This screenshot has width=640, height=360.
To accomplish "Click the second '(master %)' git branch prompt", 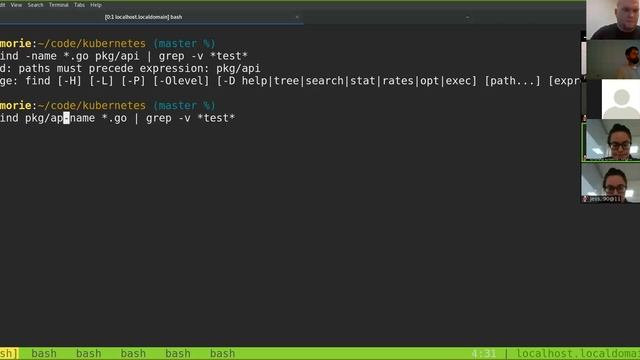I will [184, 106].
